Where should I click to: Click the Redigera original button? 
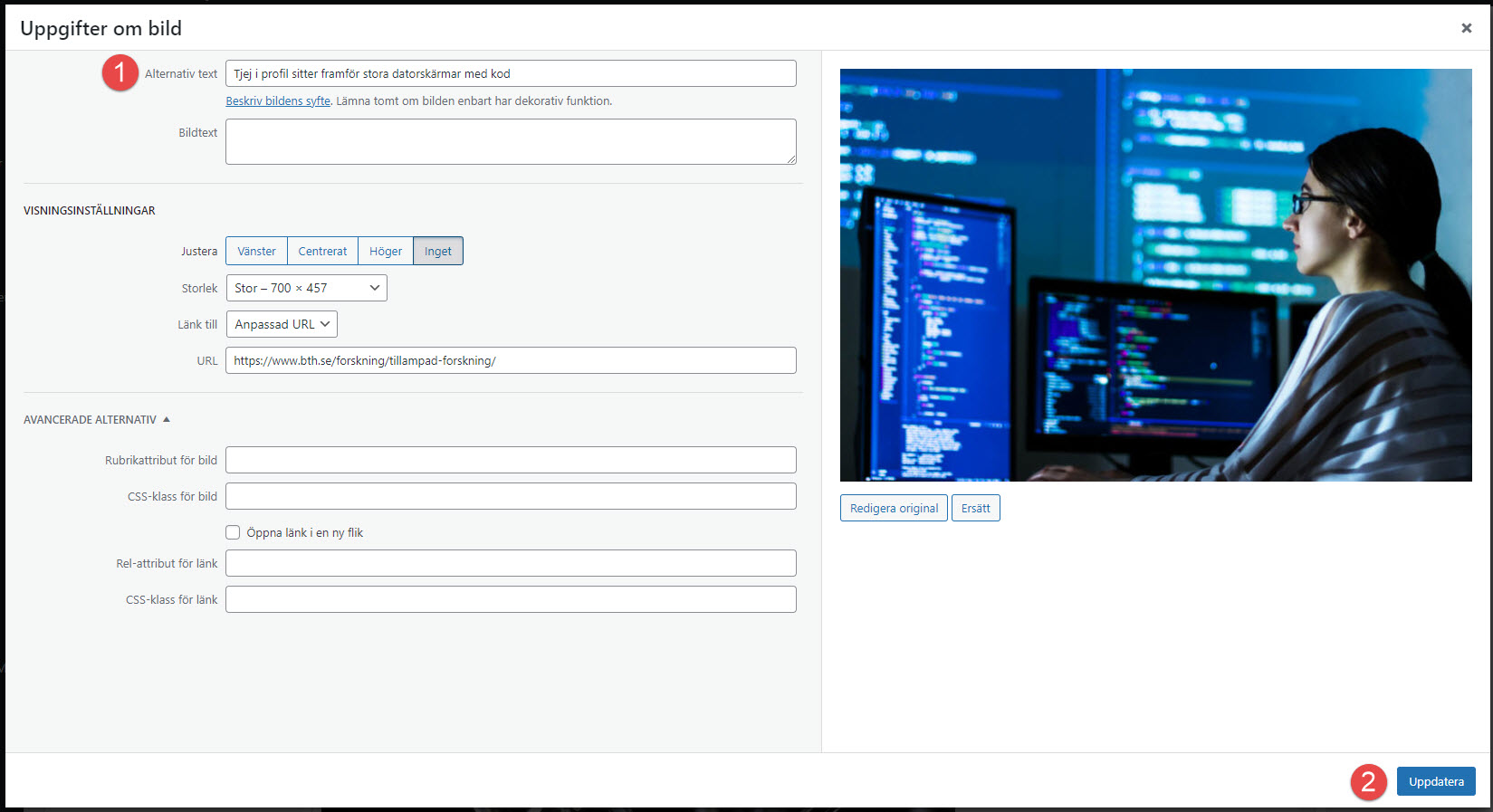[894, 508]
